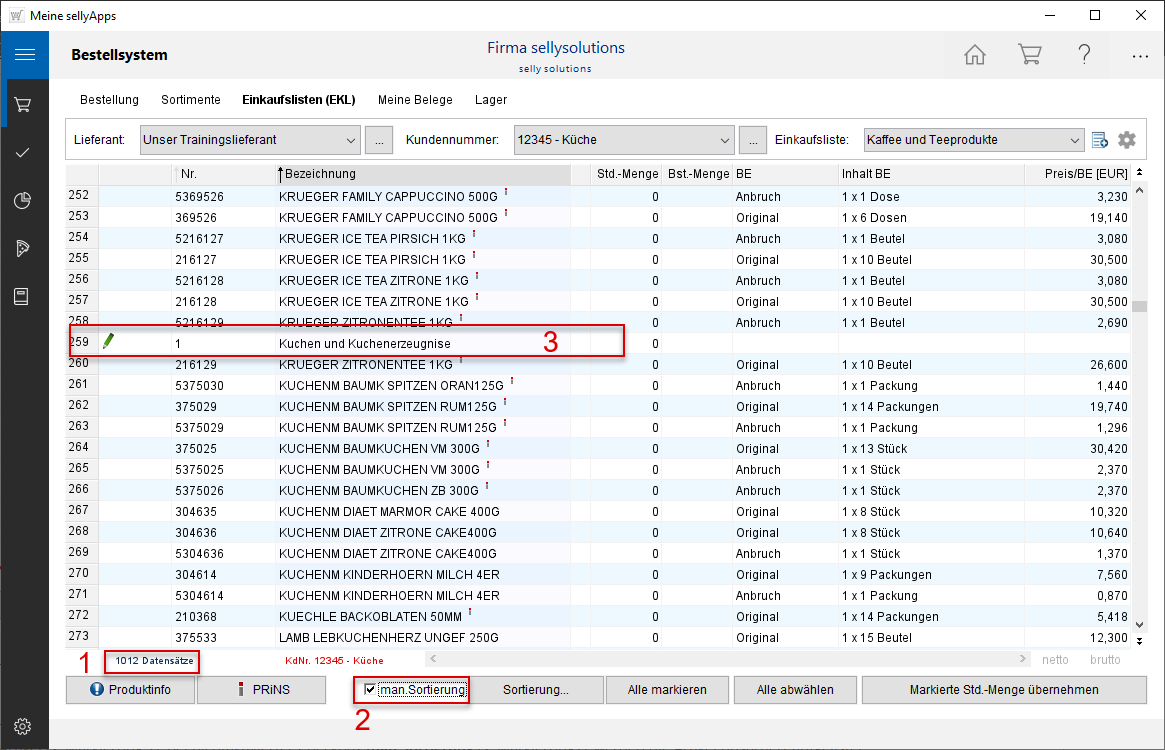Expand the Kundennummer dropdown
The width and height of the screenshot is (1165, 750).
tap(724, 140)
